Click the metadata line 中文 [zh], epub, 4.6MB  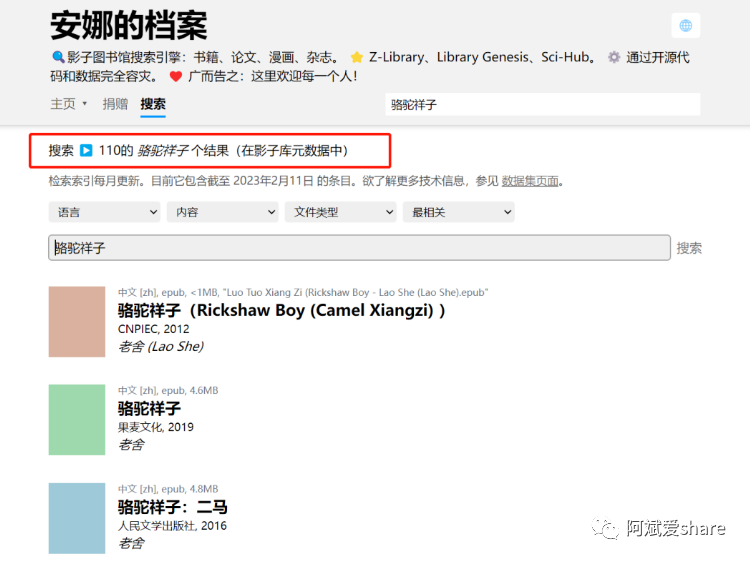[168, 390]
